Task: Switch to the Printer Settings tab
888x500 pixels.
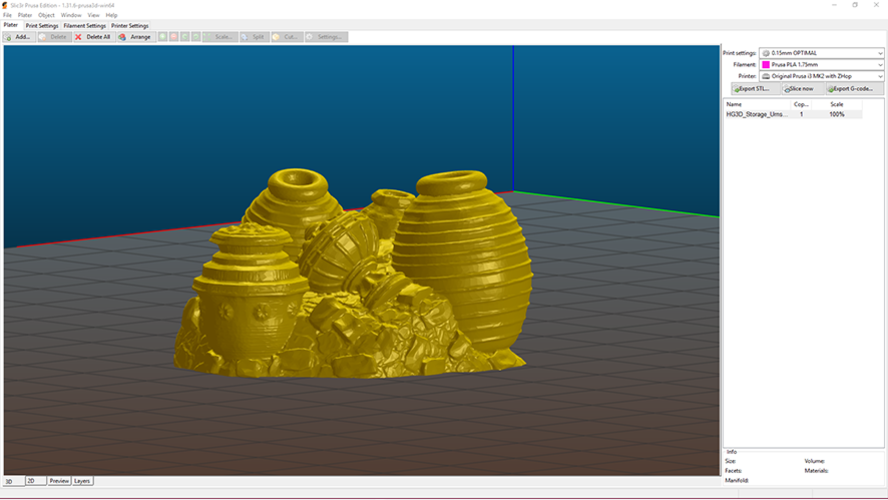Action: tap(130, 26)
